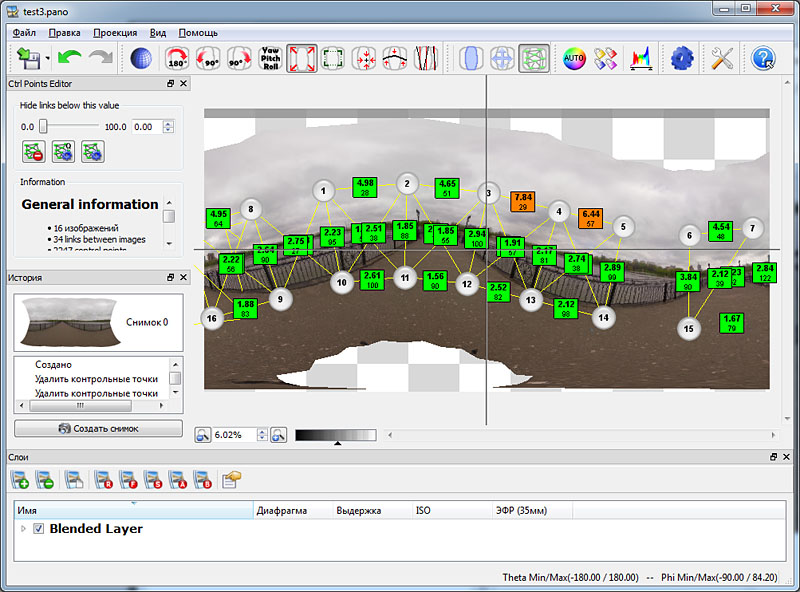Rotate the panorama 90° counter-clockwise

point(208,58)
